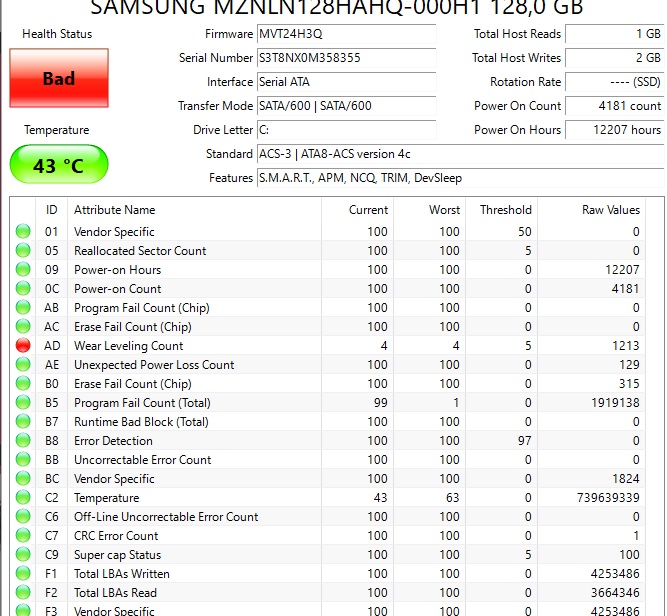
Task: Click the green status icon for Total LBAs Written
Action: pos(23,573)
